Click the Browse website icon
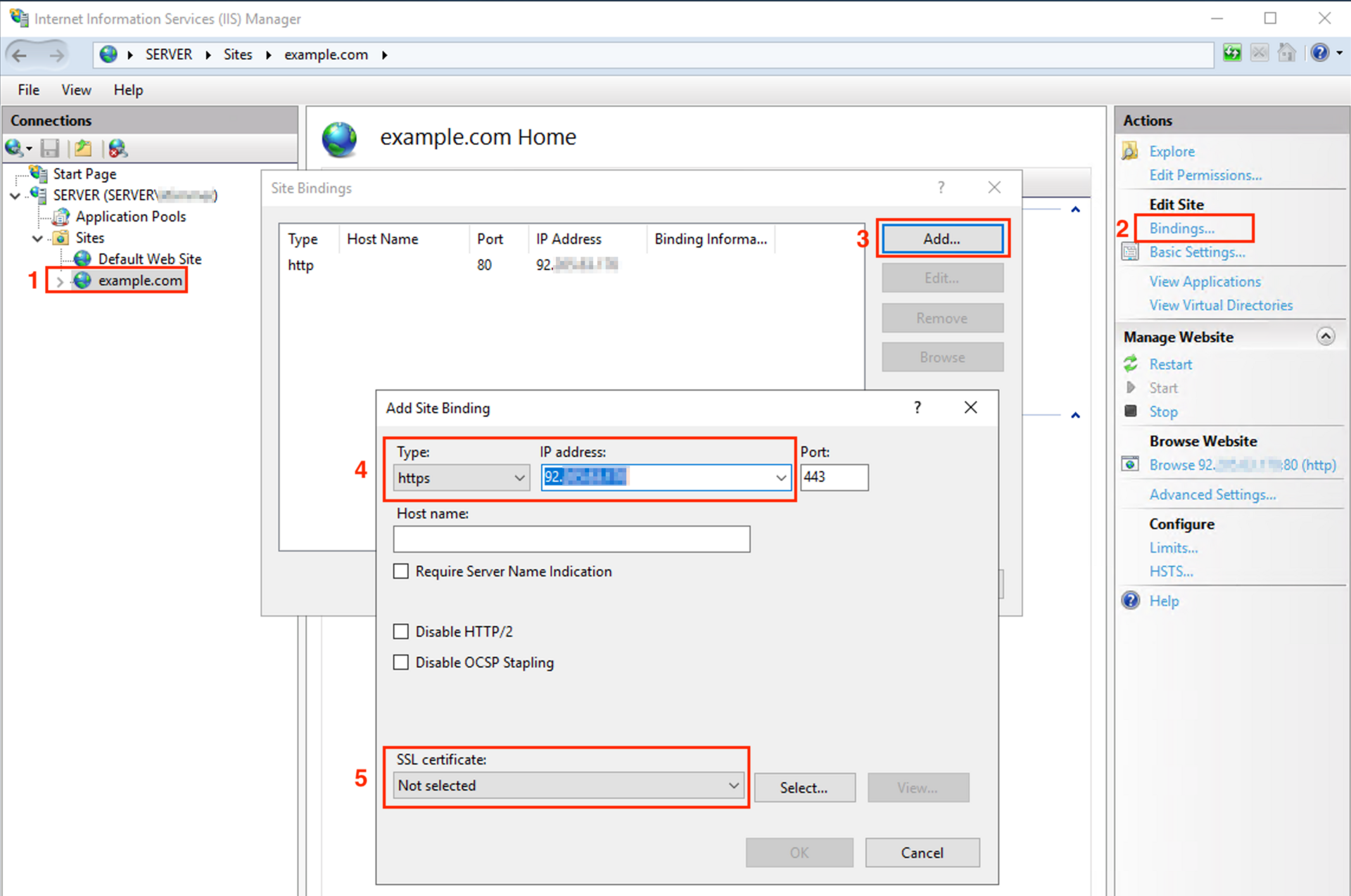The image size is (1351, 896). click(x=1130, y=464)
